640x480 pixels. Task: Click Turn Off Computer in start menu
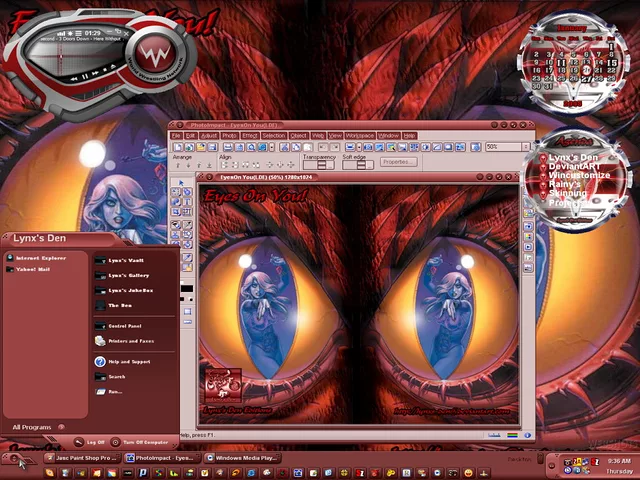pos(140,442)
